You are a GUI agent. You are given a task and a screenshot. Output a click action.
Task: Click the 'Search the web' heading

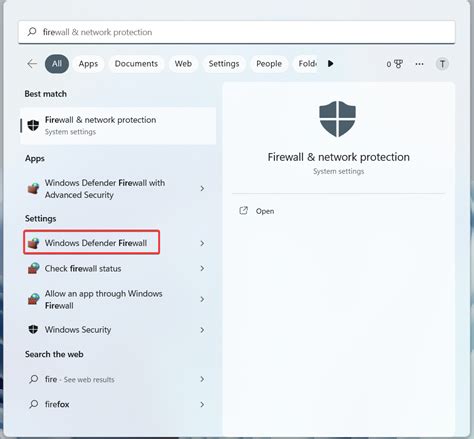click(54, 354)
